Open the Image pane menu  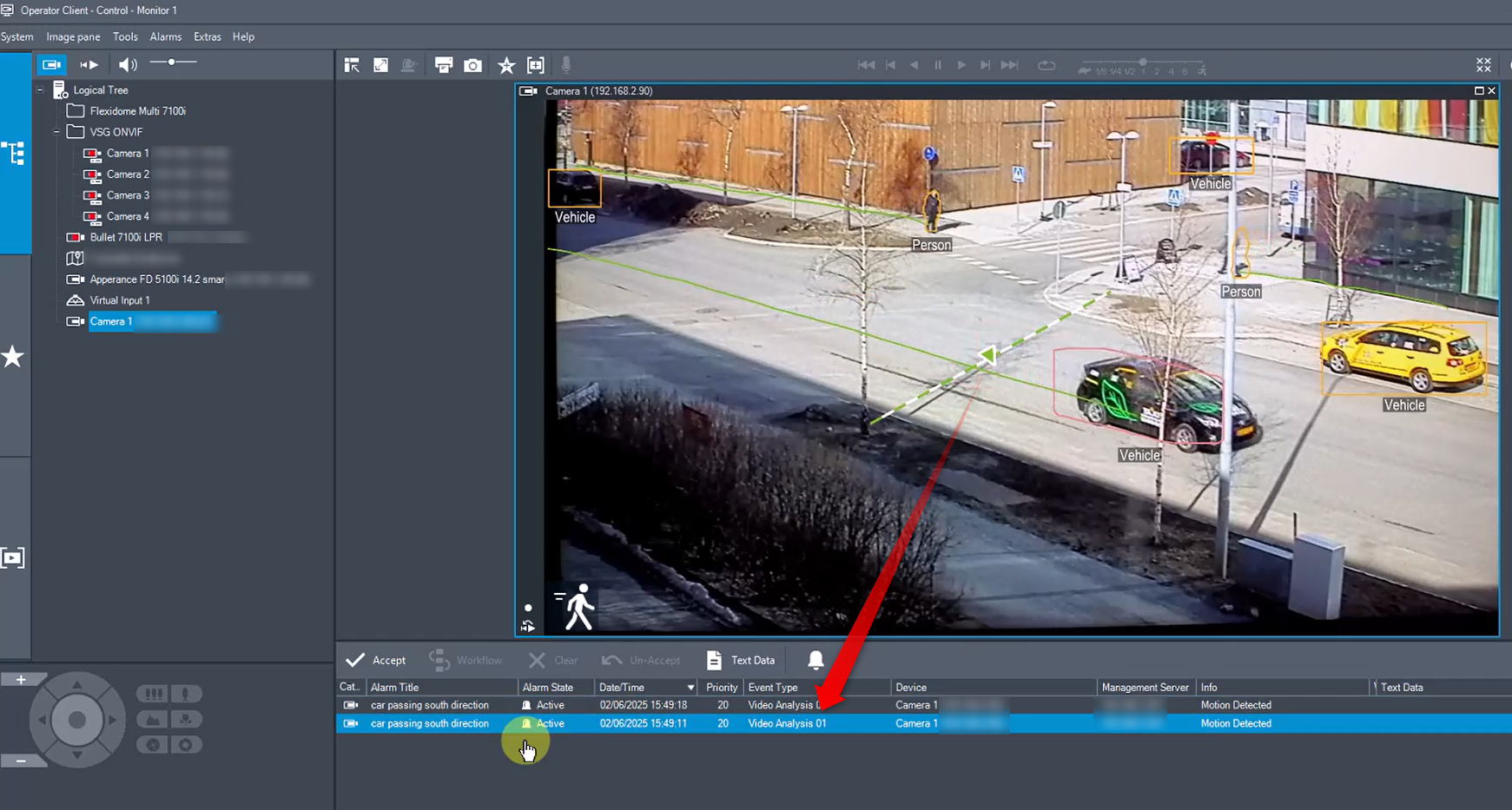point(73,36)
